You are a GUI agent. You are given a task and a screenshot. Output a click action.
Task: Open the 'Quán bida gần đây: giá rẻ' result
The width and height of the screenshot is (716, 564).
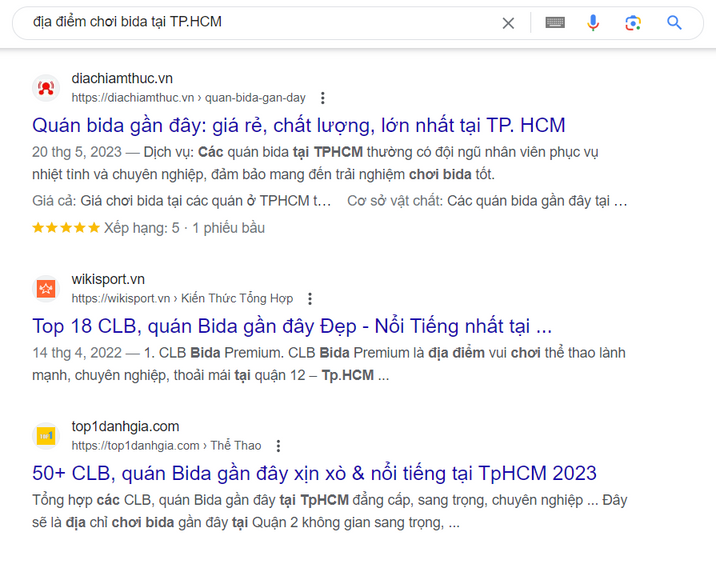click(x=298, y=125)
